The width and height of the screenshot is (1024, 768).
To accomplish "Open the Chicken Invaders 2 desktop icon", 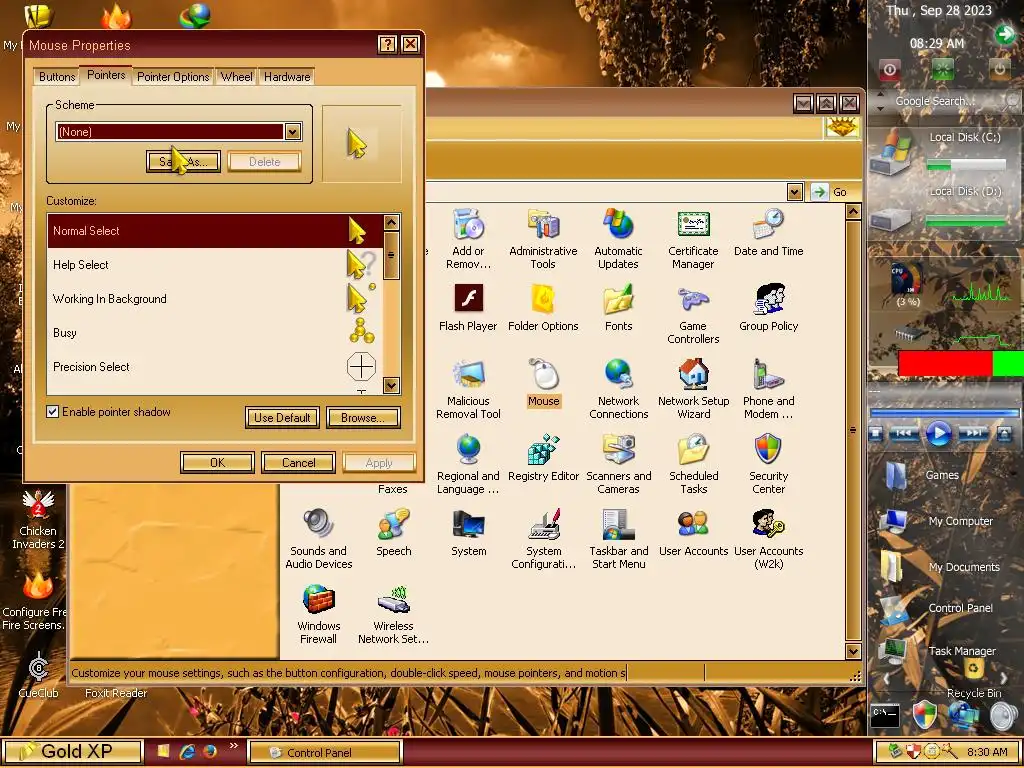I will click(x=38, y=520).
